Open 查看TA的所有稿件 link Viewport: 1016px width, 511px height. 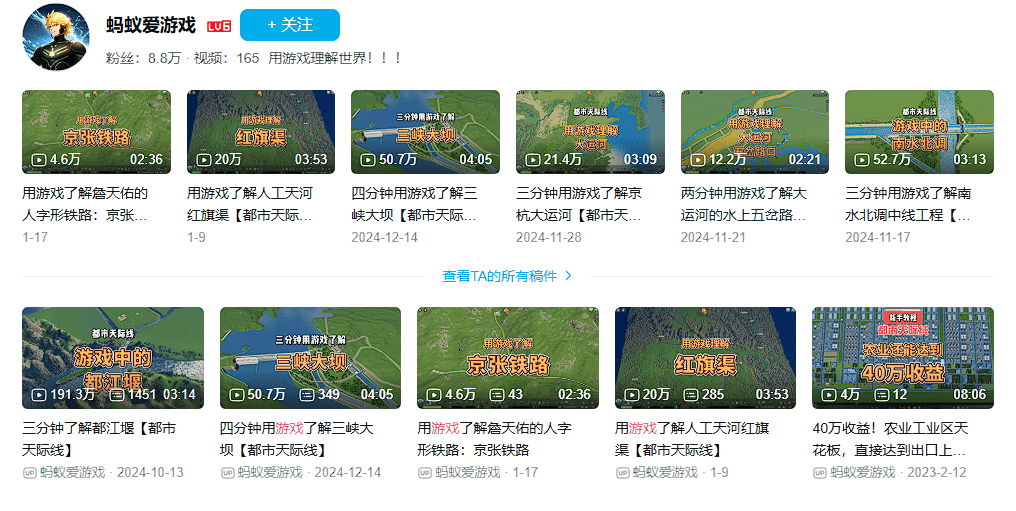click(499, 276)
